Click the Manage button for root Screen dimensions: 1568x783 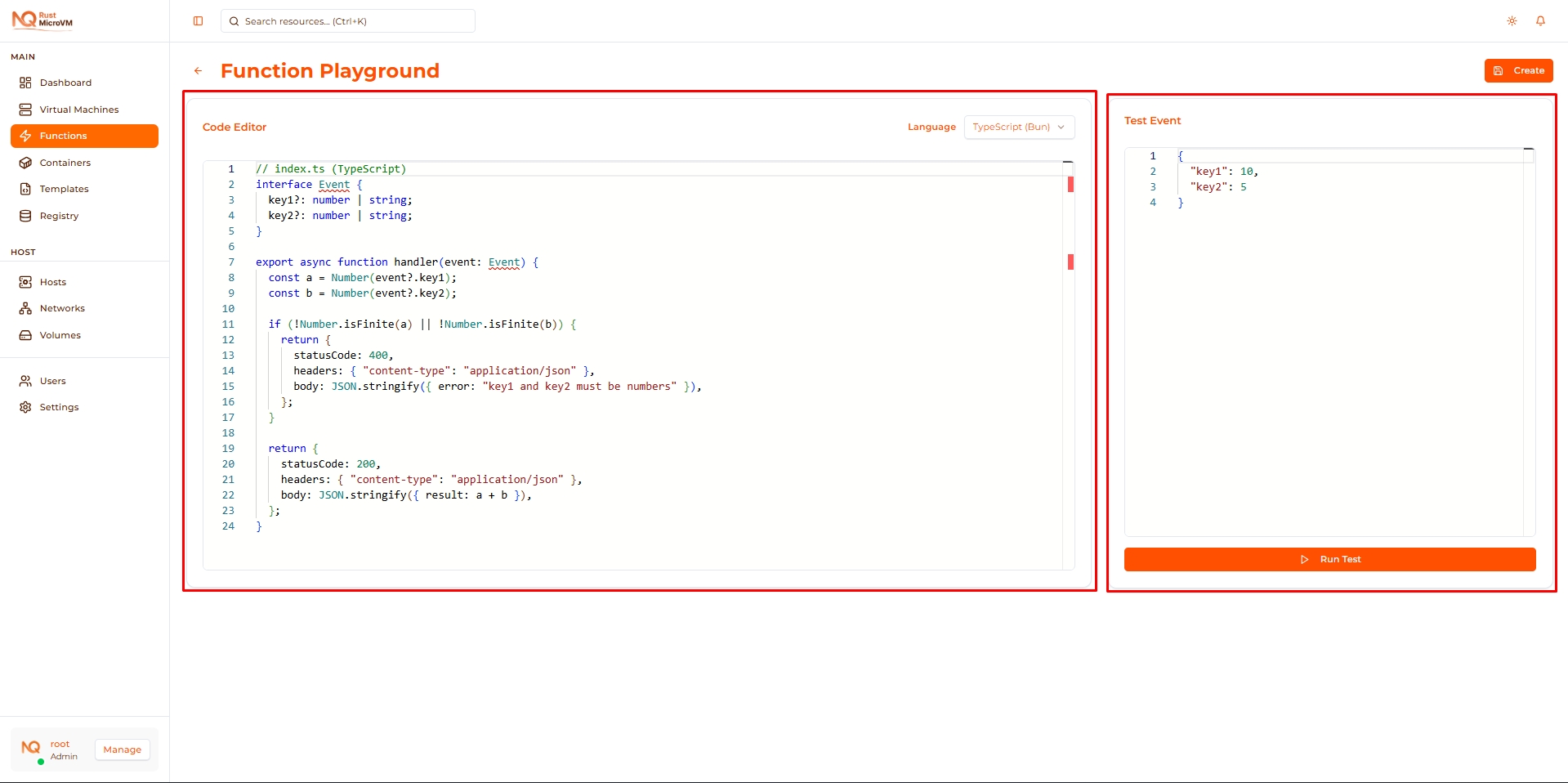click(122, 749)
